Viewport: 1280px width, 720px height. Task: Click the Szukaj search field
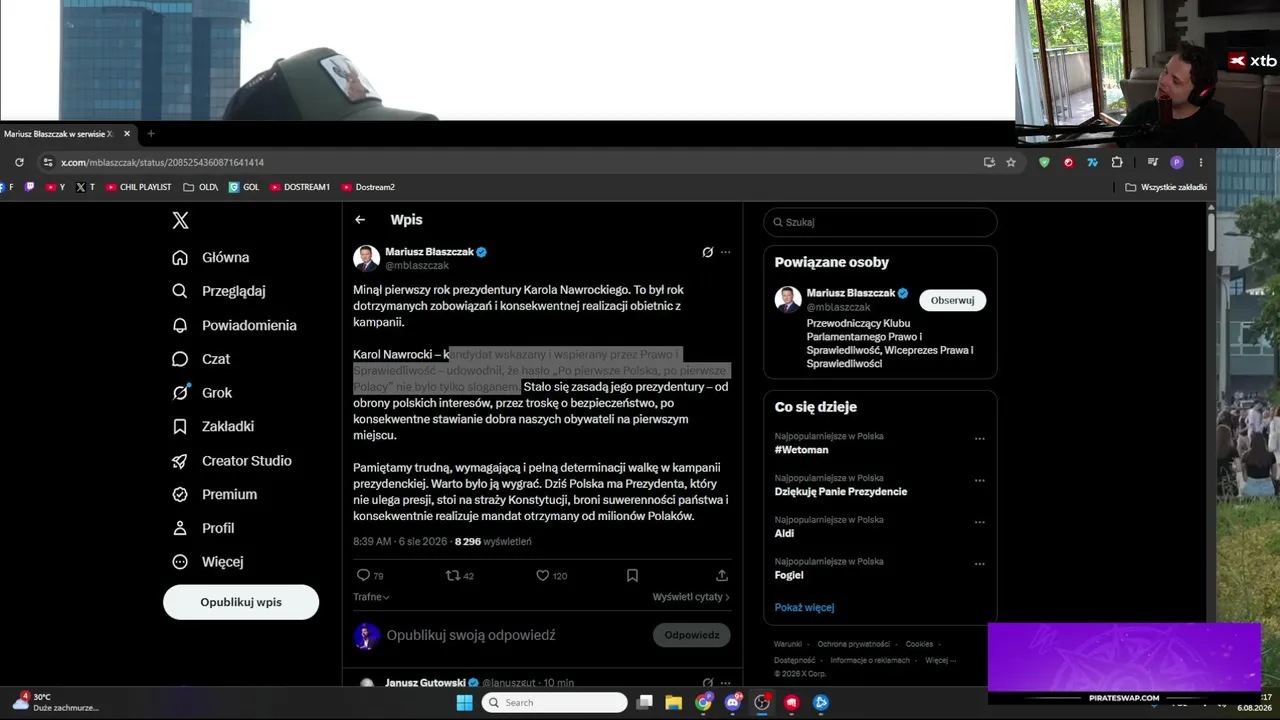[x=880, y=222]
